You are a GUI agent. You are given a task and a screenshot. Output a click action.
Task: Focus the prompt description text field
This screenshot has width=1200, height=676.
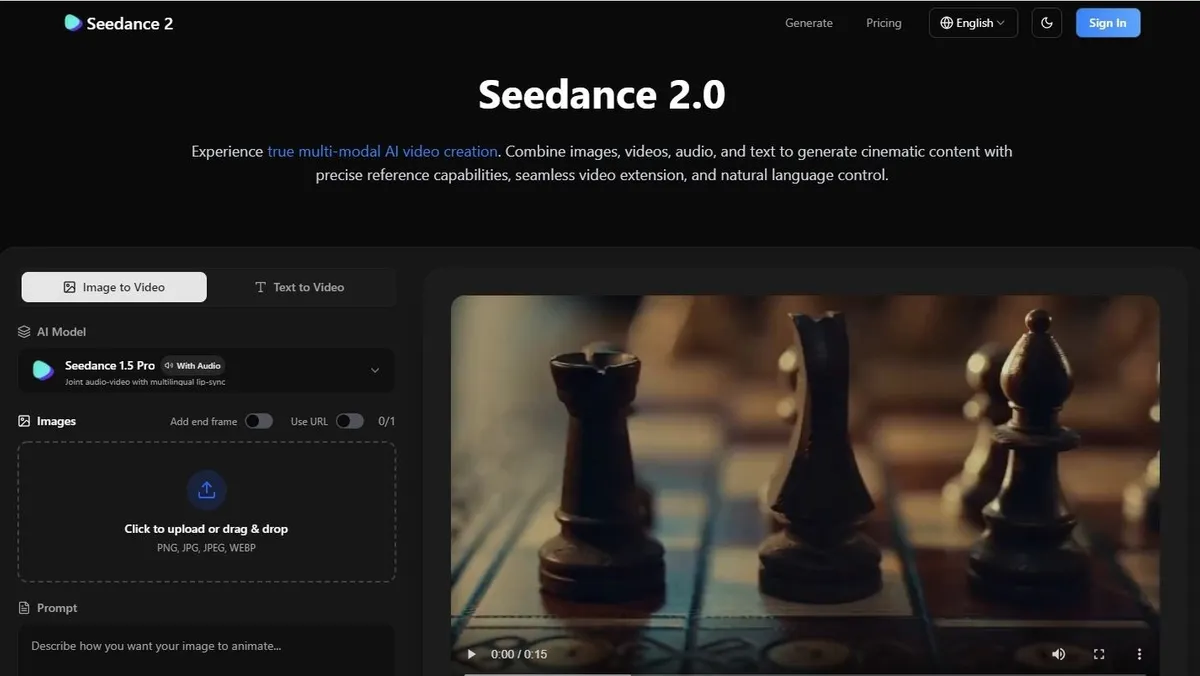click(x=206, y=647)
